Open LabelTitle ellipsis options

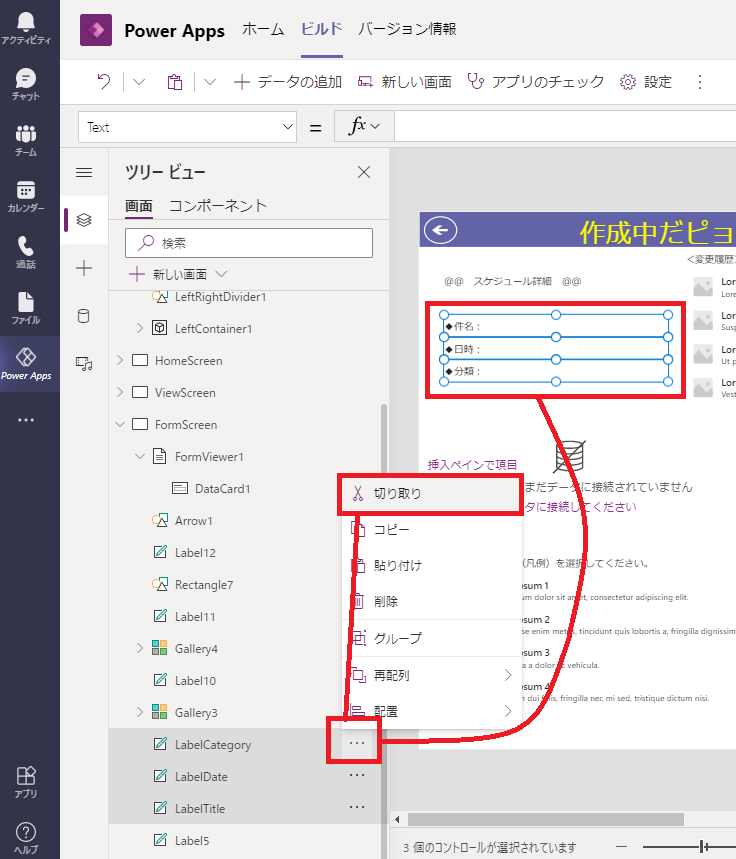click(x=357, y=807)
